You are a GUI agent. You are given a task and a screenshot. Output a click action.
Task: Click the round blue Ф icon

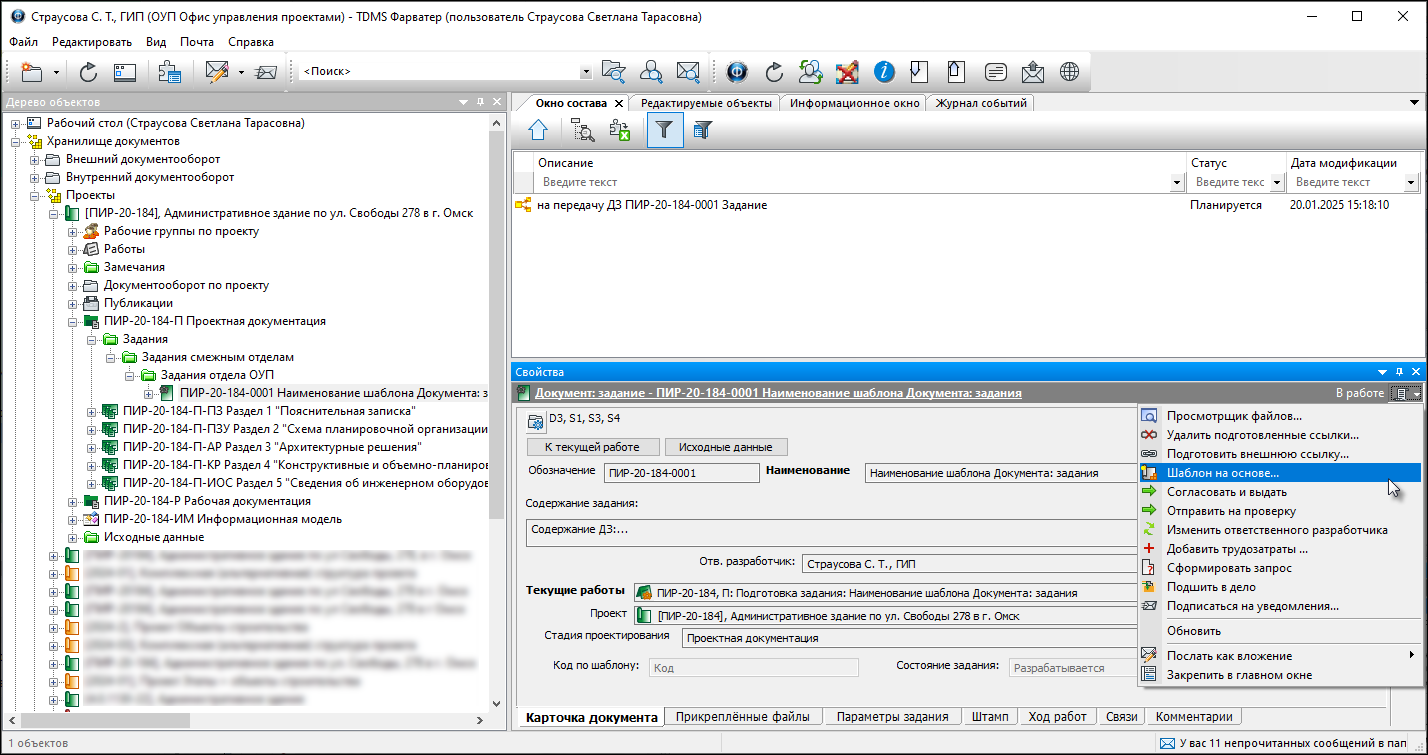[737, 72]
